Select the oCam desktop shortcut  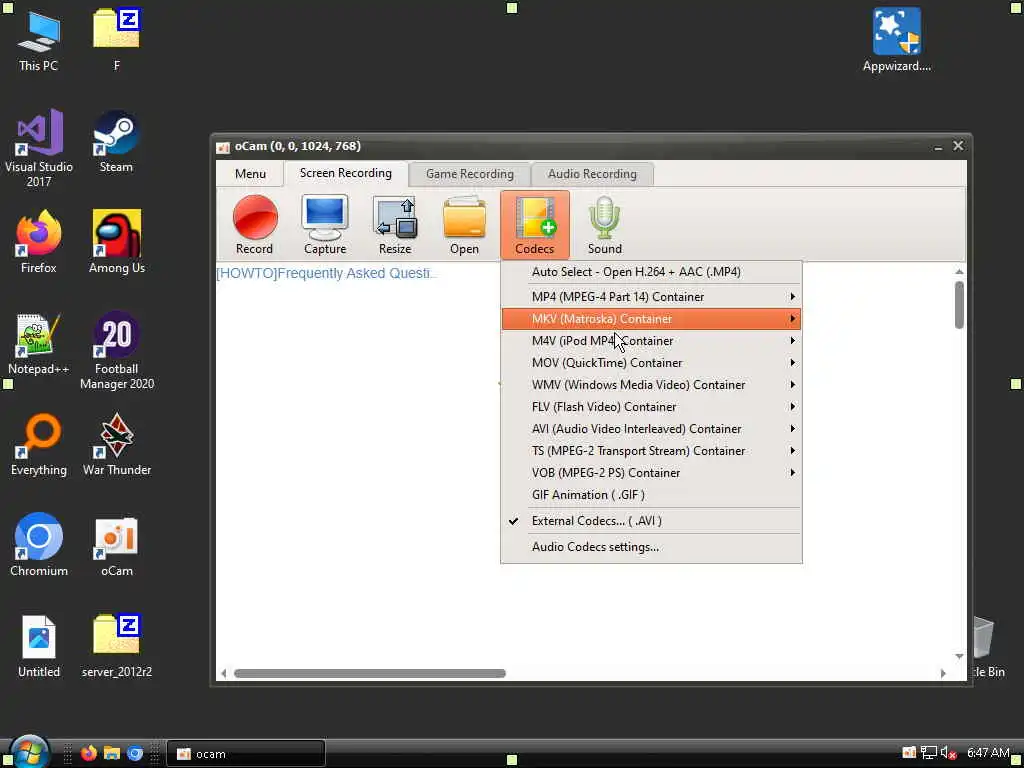(x=117, y=545)
